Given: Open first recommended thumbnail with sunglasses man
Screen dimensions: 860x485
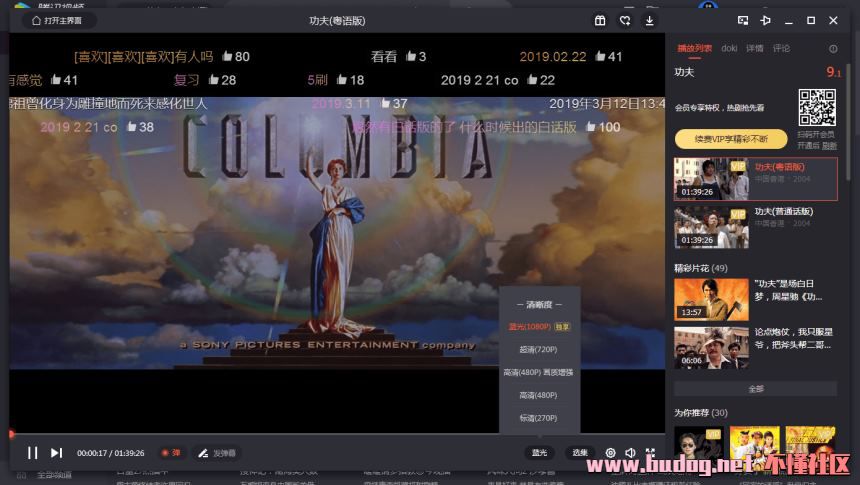Looking at the screenshot, I should (698, 442).
